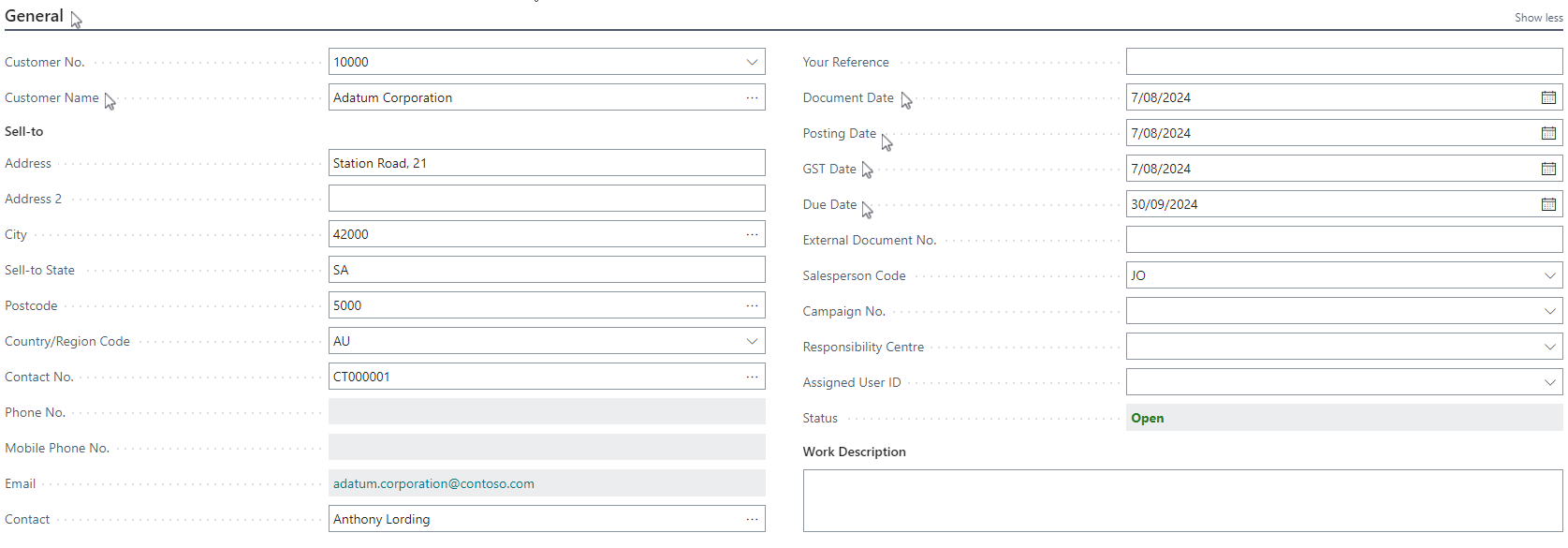Open the Posting Date calendar picker

(x=1548, y=133)
